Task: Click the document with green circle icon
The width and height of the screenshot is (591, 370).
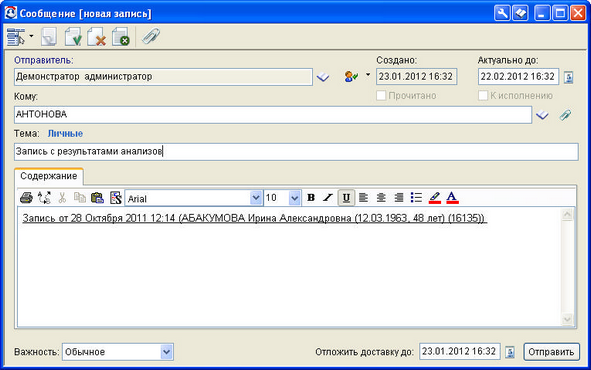Action: [121, 37]
